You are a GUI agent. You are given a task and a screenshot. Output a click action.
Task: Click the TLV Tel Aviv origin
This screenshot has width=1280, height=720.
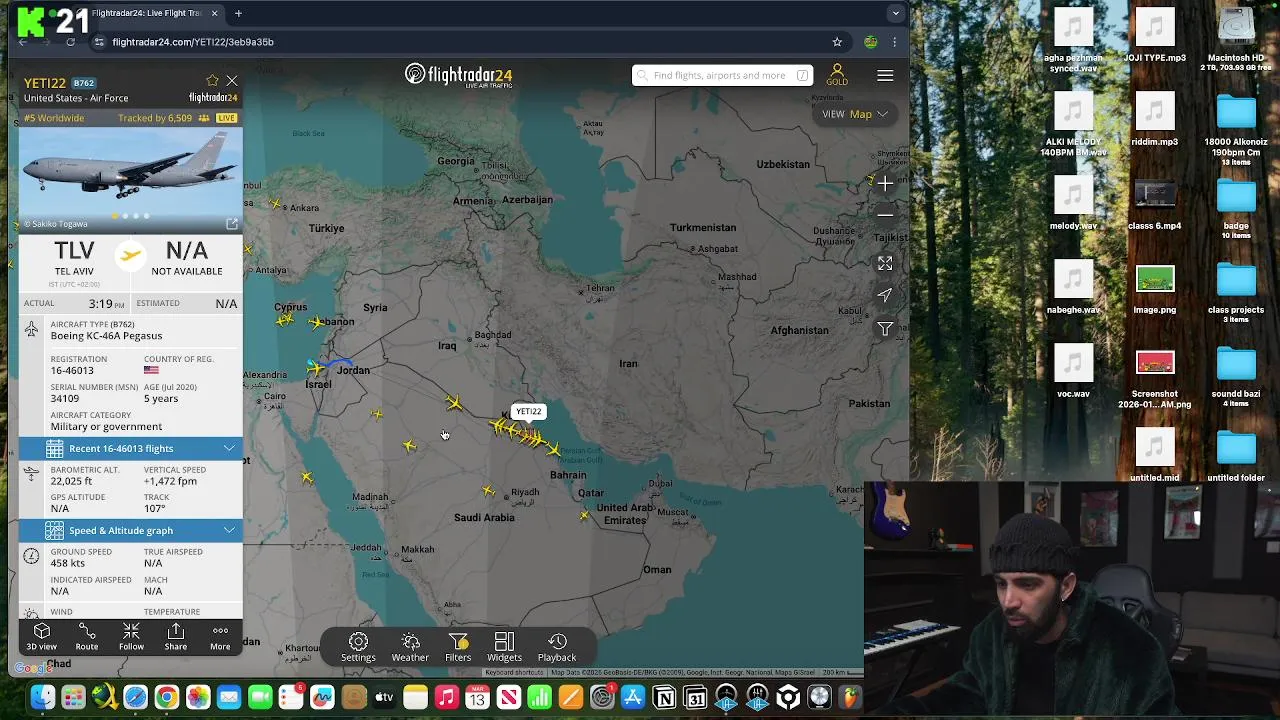74,258
